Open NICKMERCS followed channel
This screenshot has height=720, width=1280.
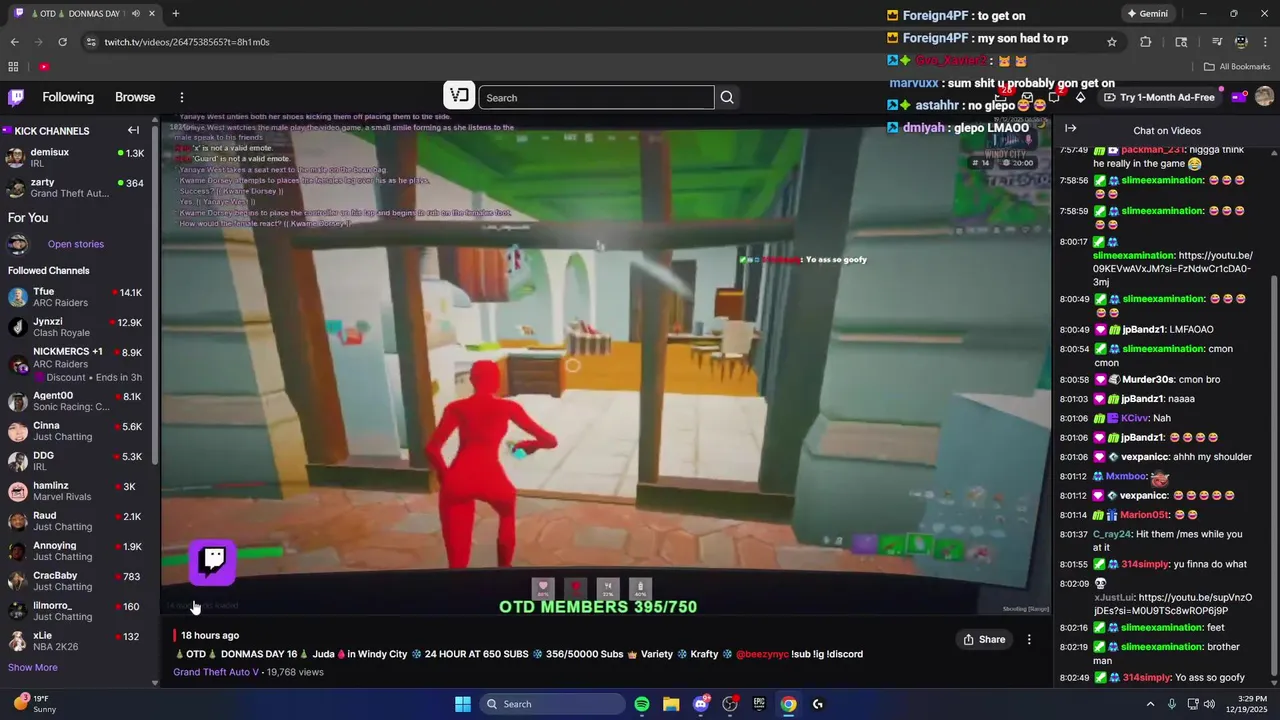[x=77, y=364]
